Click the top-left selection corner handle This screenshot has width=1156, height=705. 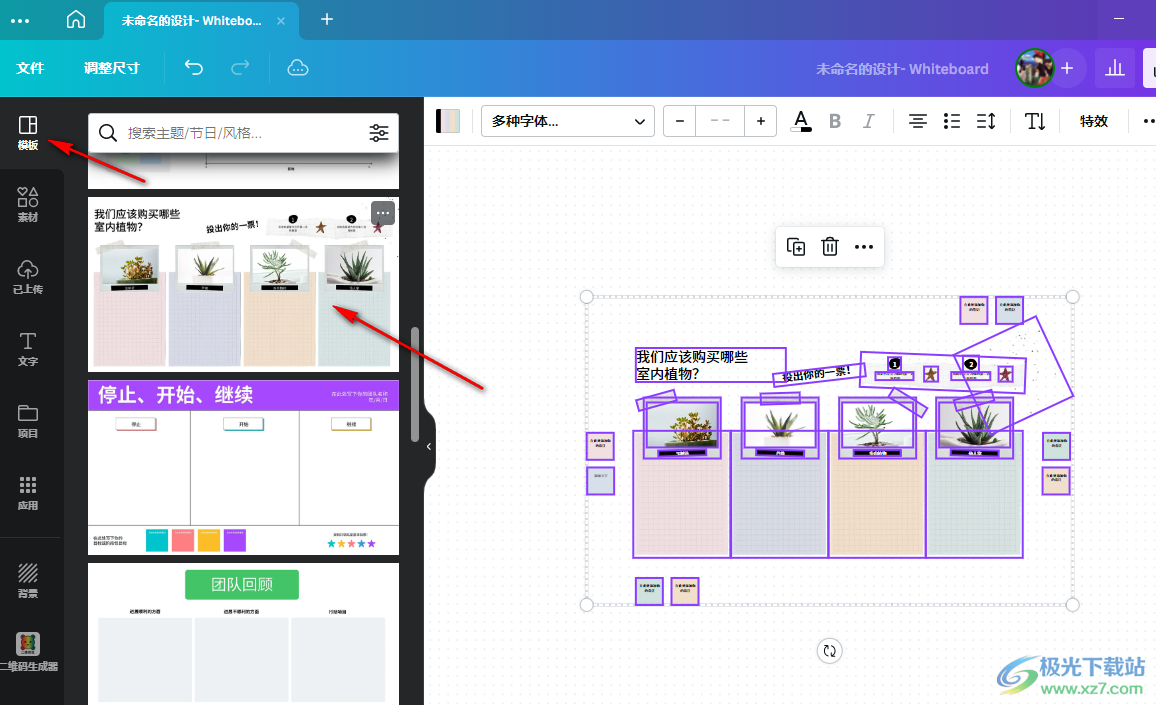pyautogui.click(x=586, y=296)
